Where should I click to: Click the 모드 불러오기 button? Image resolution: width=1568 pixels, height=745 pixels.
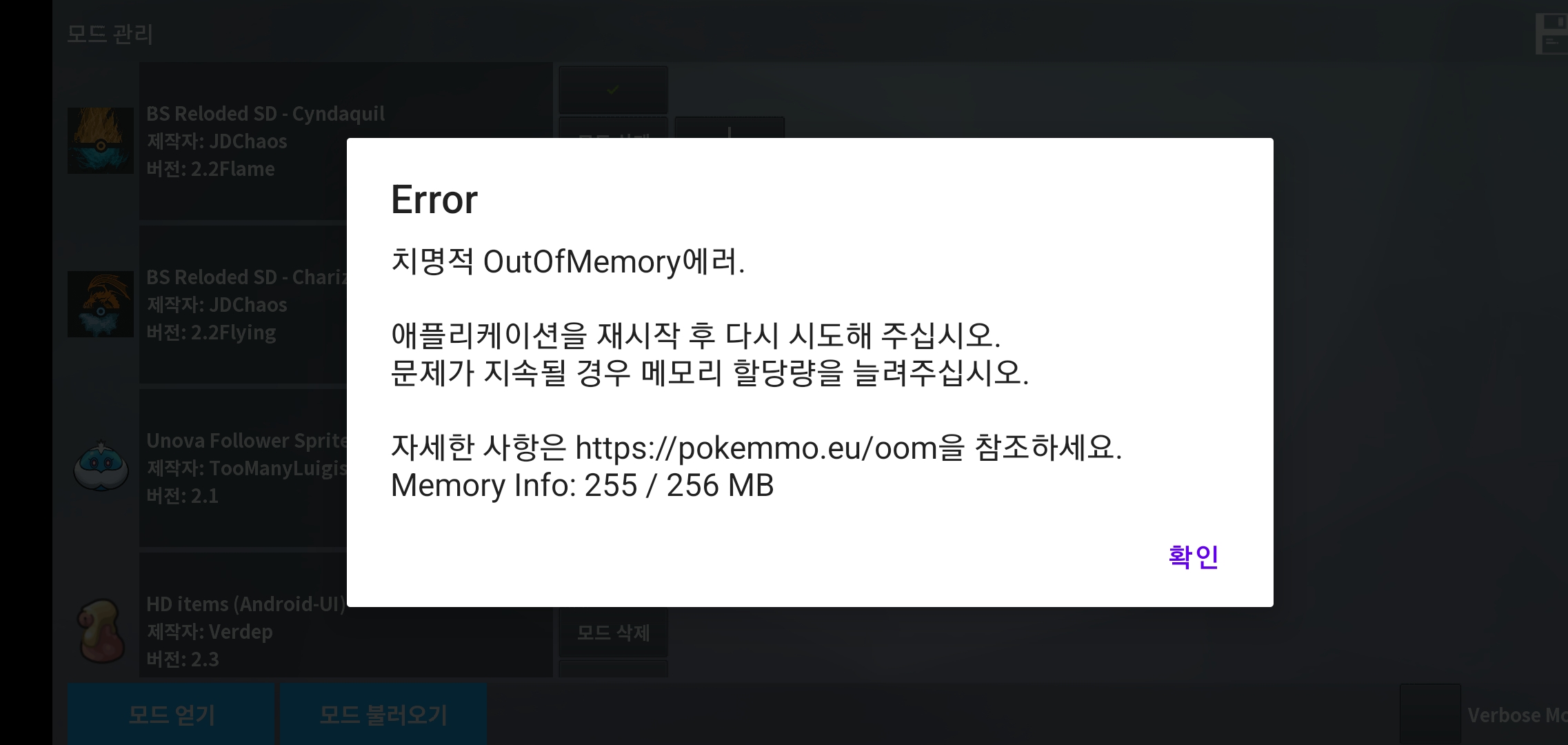383,715
